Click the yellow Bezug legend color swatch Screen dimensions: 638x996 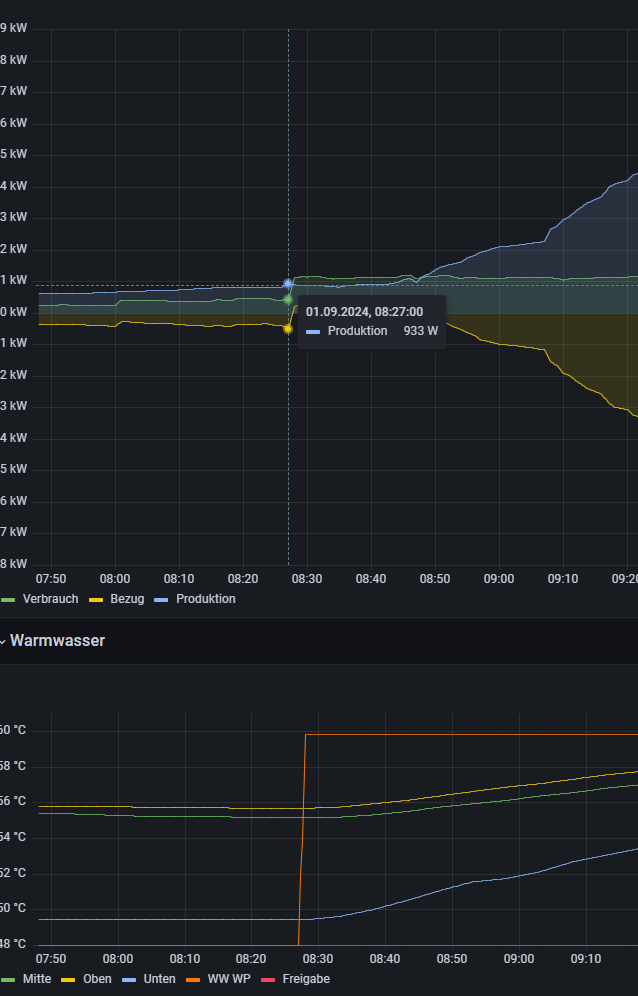[x=96, y=600]
